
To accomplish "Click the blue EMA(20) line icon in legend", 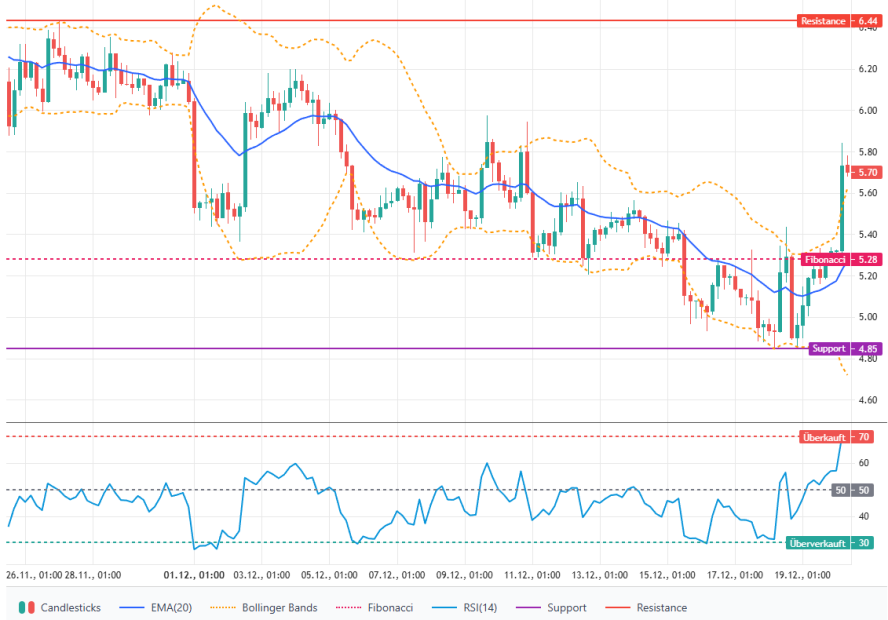I will pyautogui.click(x=132, y=607).
